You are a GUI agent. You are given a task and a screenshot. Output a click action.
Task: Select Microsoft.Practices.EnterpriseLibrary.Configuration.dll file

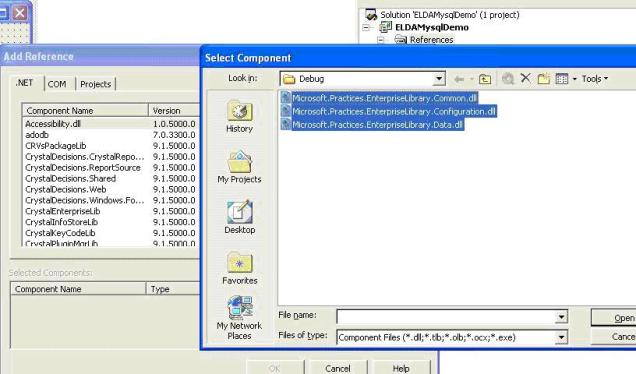(x=394, y=112)
